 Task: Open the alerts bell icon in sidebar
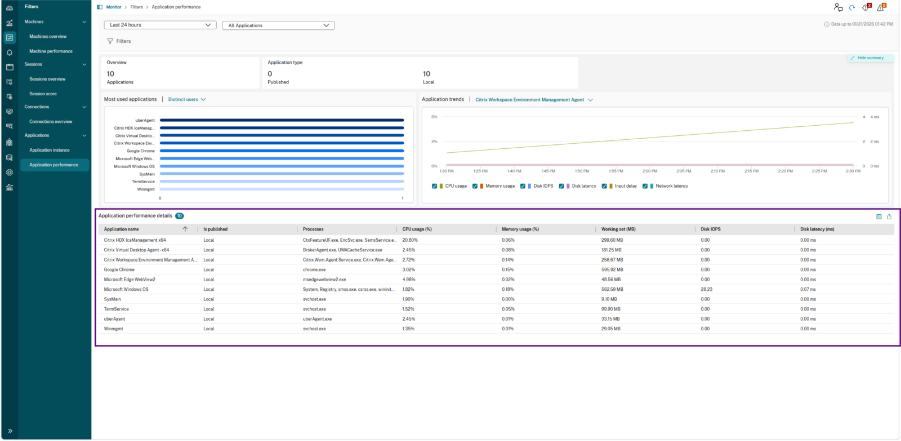tap(9, 52)
